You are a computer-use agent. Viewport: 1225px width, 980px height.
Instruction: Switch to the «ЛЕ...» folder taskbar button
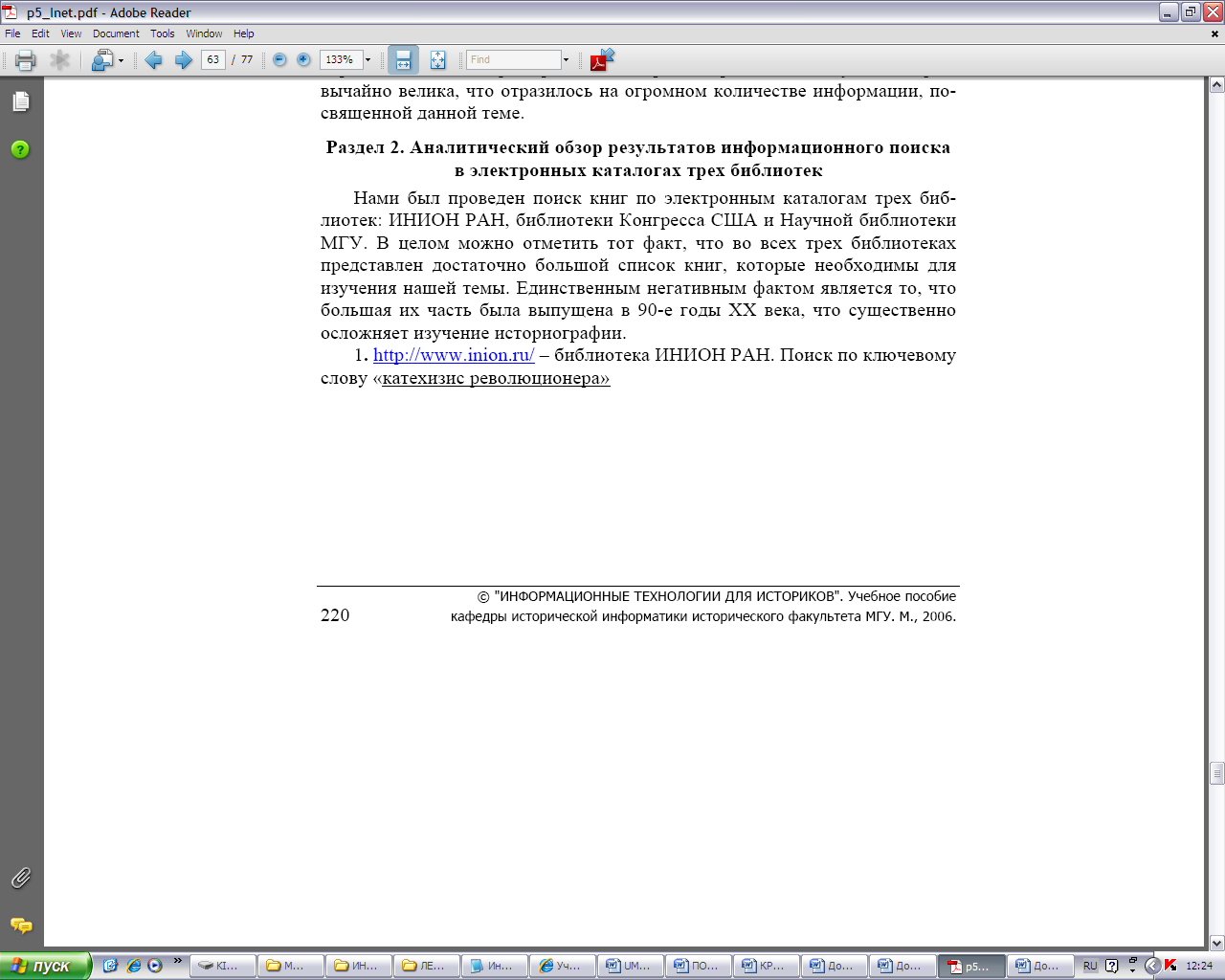coord(427,966)
